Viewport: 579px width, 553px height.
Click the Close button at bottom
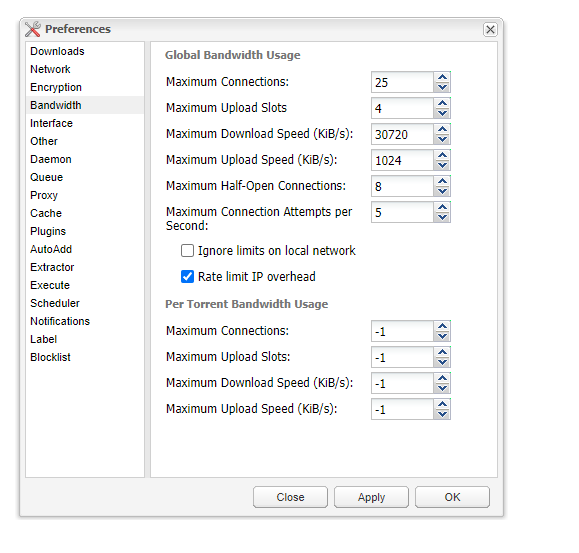pos(290,497)
